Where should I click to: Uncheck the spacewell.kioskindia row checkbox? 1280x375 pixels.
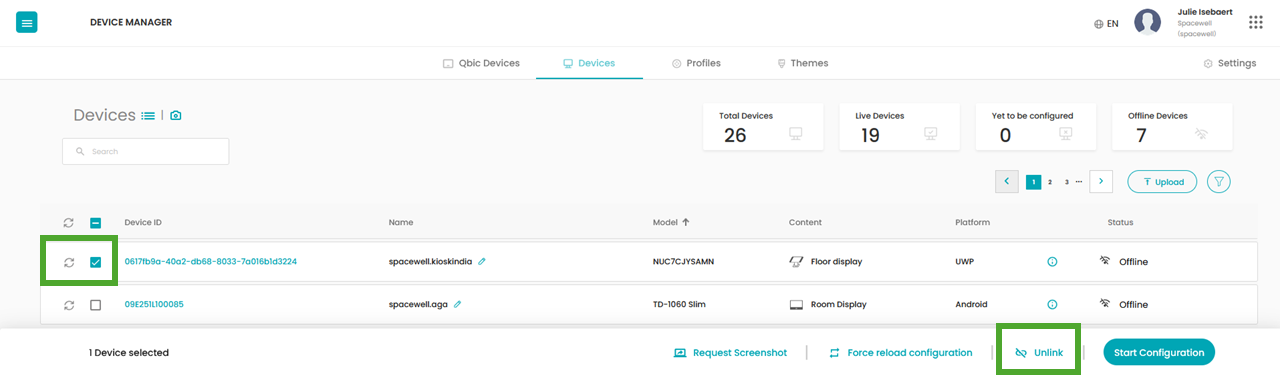coord(96,262)
